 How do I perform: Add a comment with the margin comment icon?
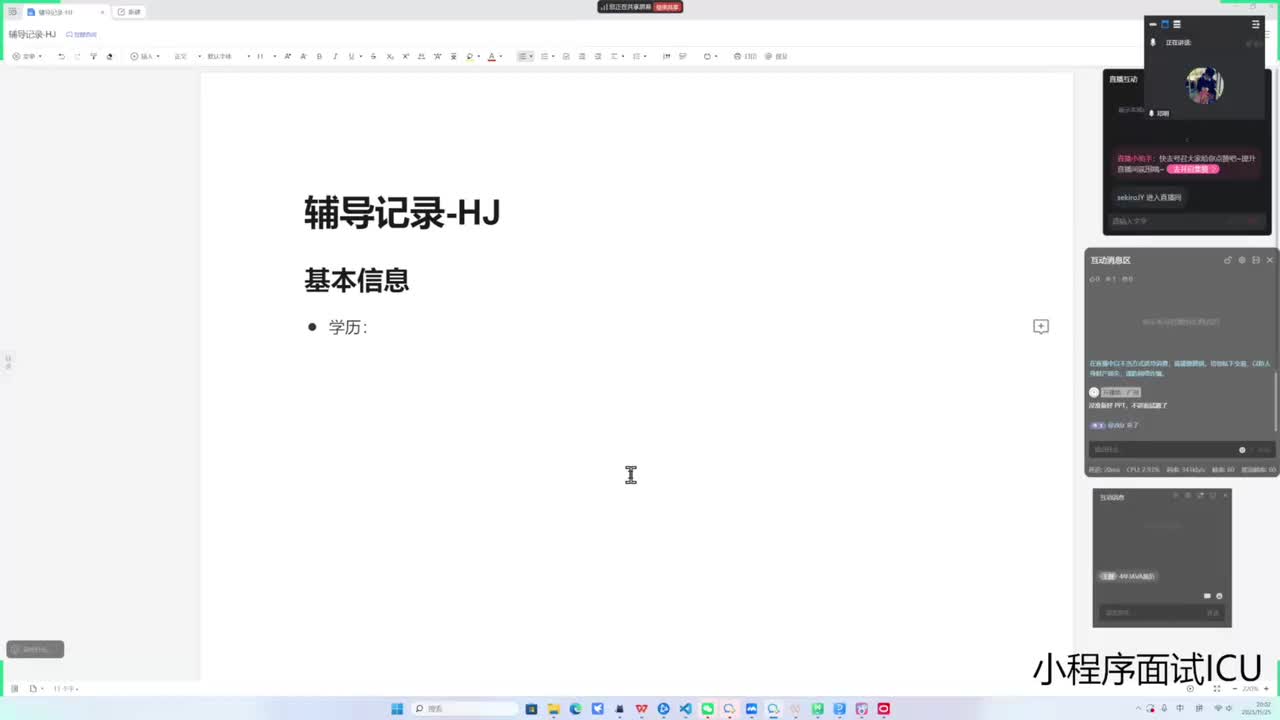click(x=1041, y=327)
